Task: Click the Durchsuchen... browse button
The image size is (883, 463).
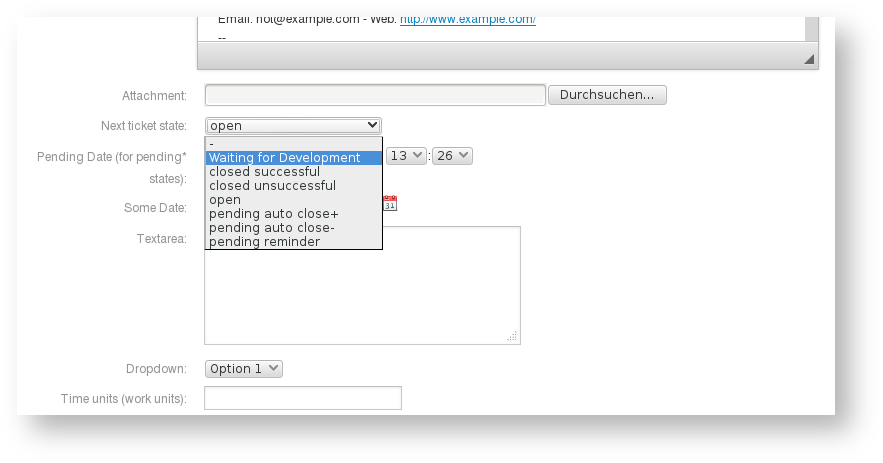Action: (x=606, y=95)
